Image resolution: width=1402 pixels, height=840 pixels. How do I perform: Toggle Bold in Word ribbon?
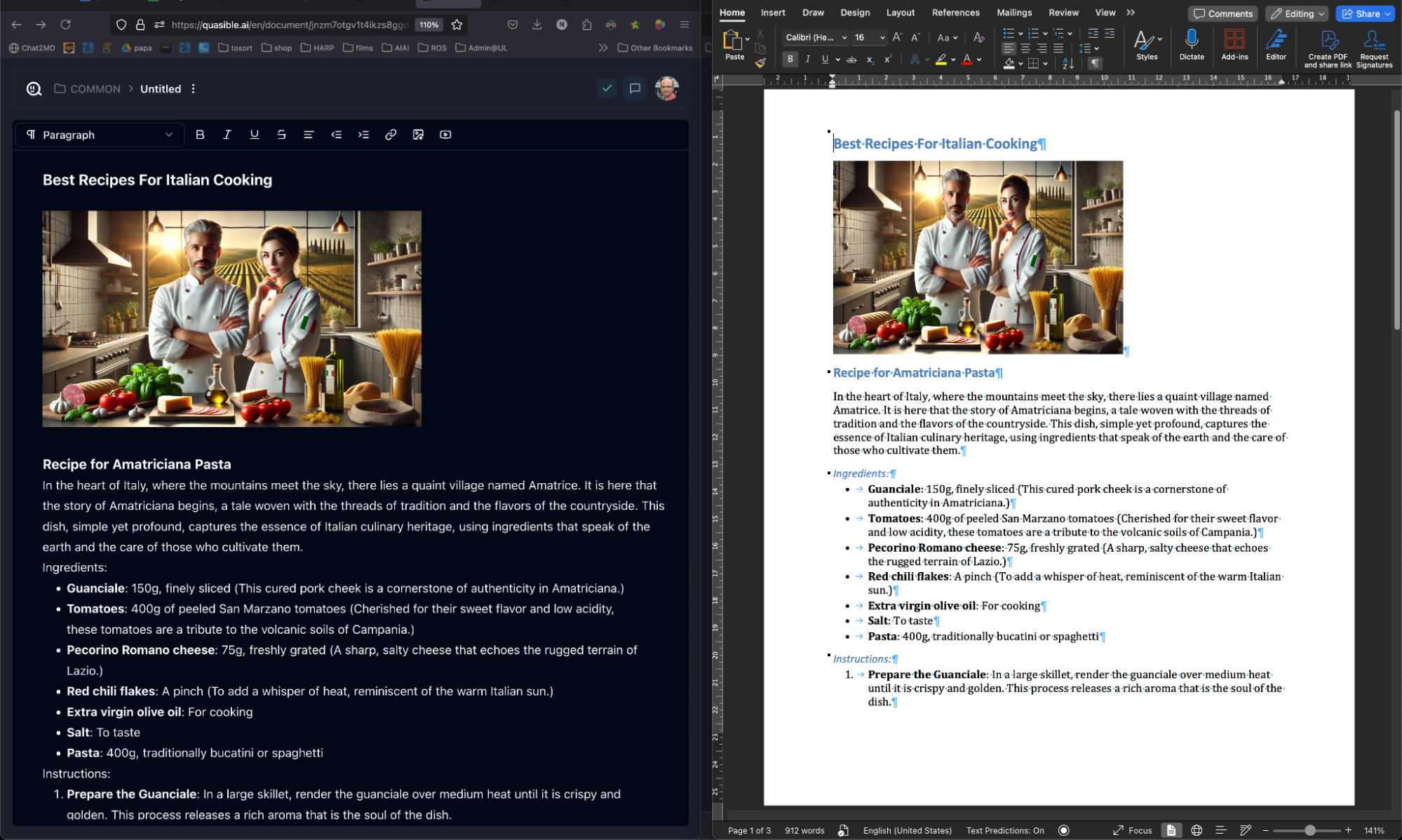point(790,60)
